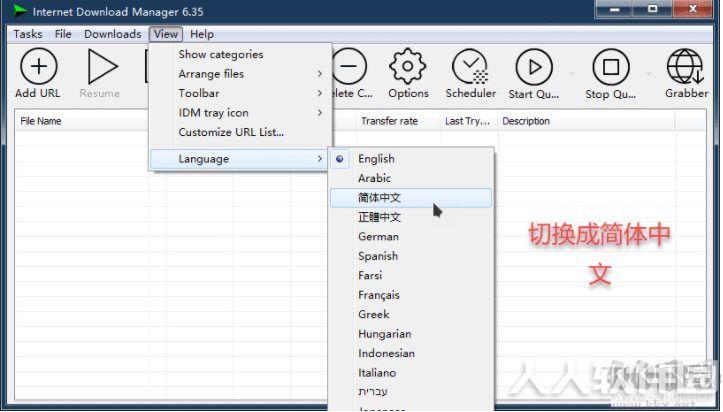The height and width of the screenshot is (412, 723).
Task: Click the IDM green logo in title bar
Action: coord(20,11)
